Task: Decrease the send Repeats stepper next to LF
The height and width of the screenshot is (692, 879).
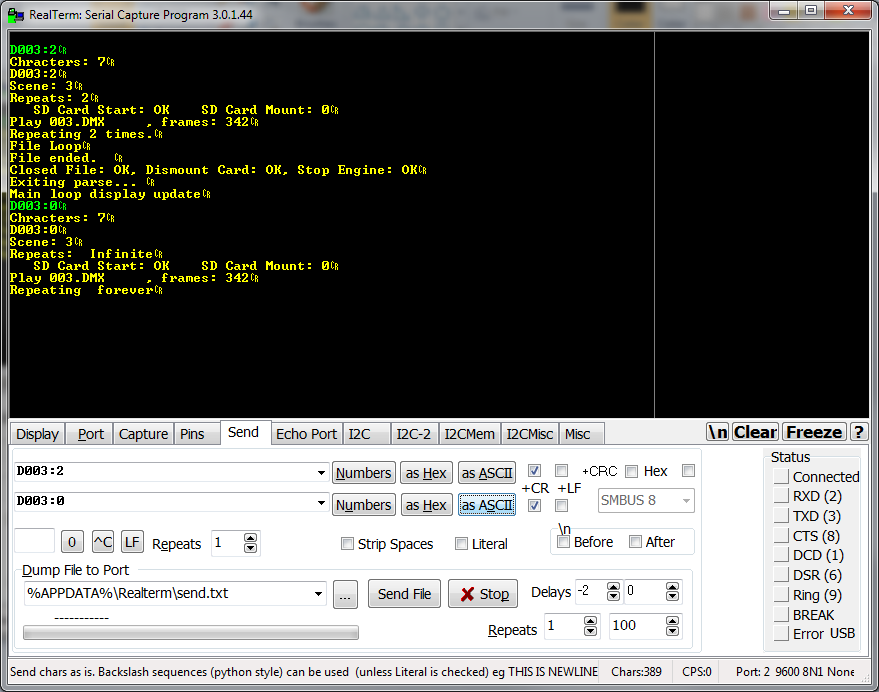Action: 251,548
